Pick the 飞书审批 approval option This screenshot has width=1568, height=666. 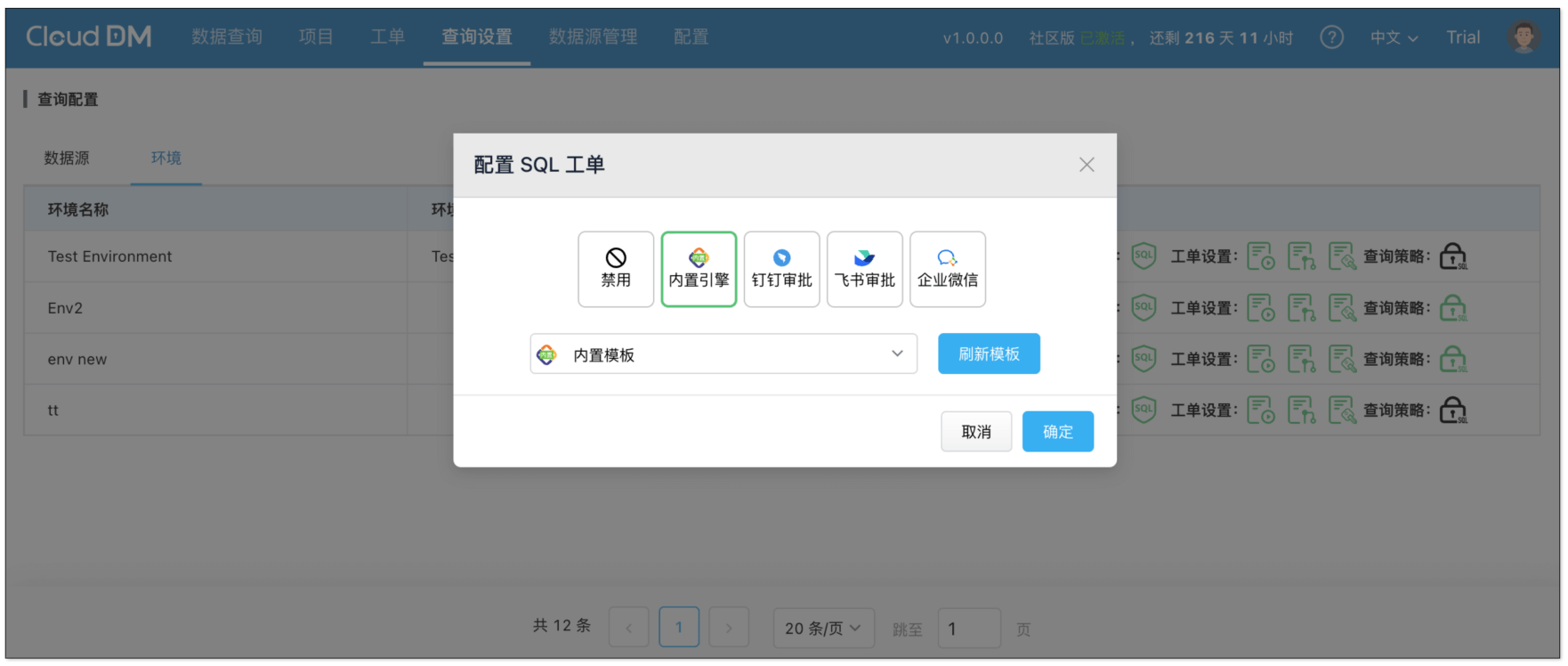point(864,269)
